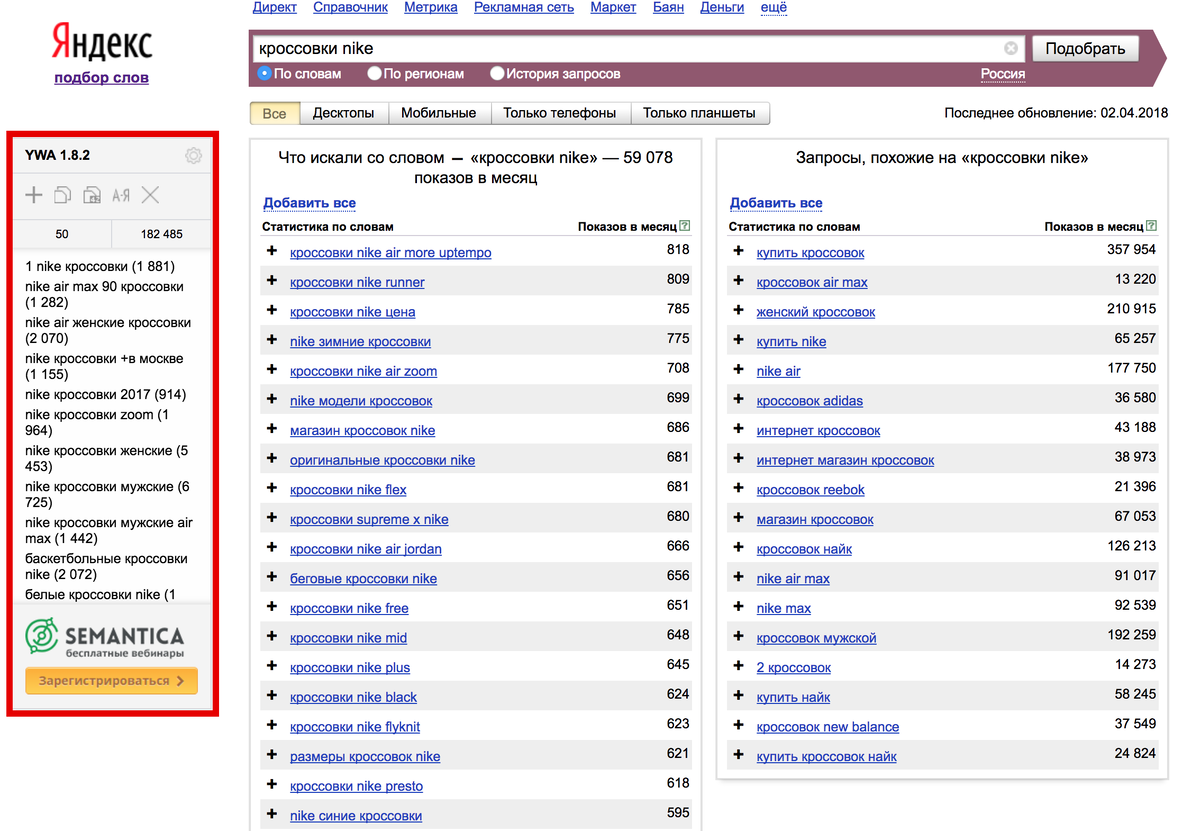1200x831 pixels.
Task: Open the 'кроссовки nike air jordan' query link
Action: (366, 549)
